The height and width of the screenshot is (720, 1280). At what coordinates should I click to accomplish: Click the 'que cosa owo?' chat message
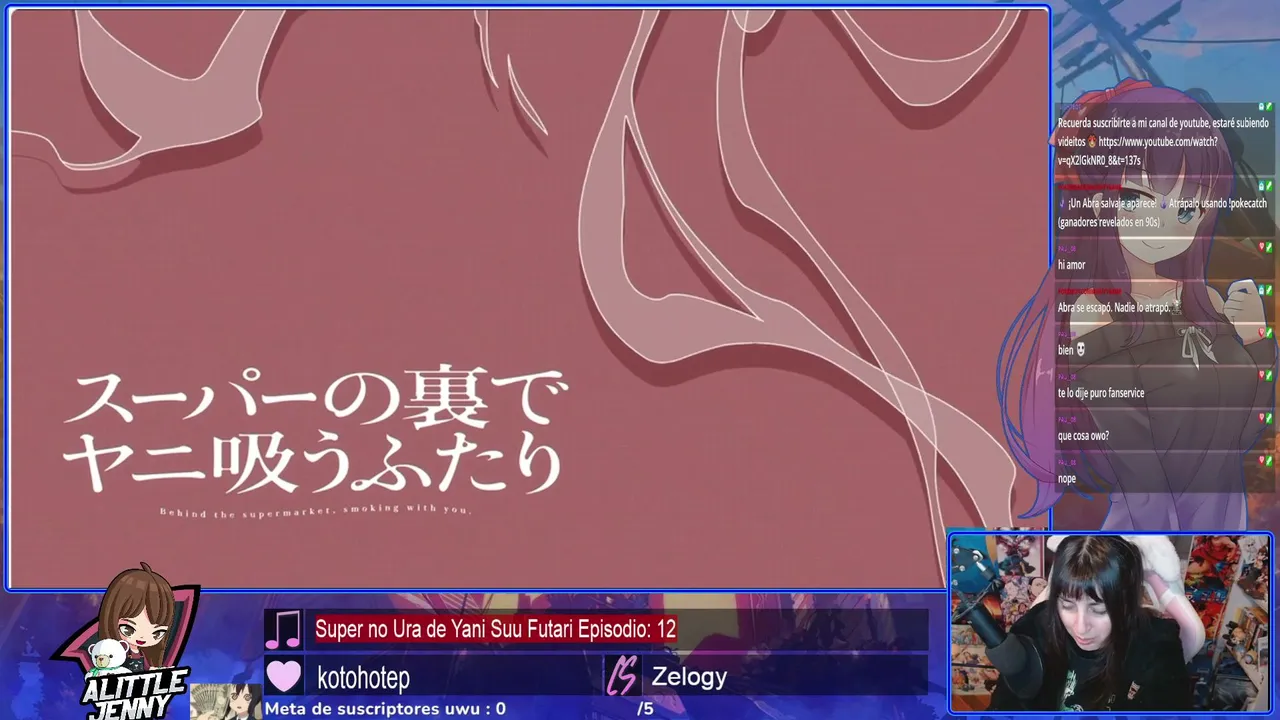pos(1083,436)
